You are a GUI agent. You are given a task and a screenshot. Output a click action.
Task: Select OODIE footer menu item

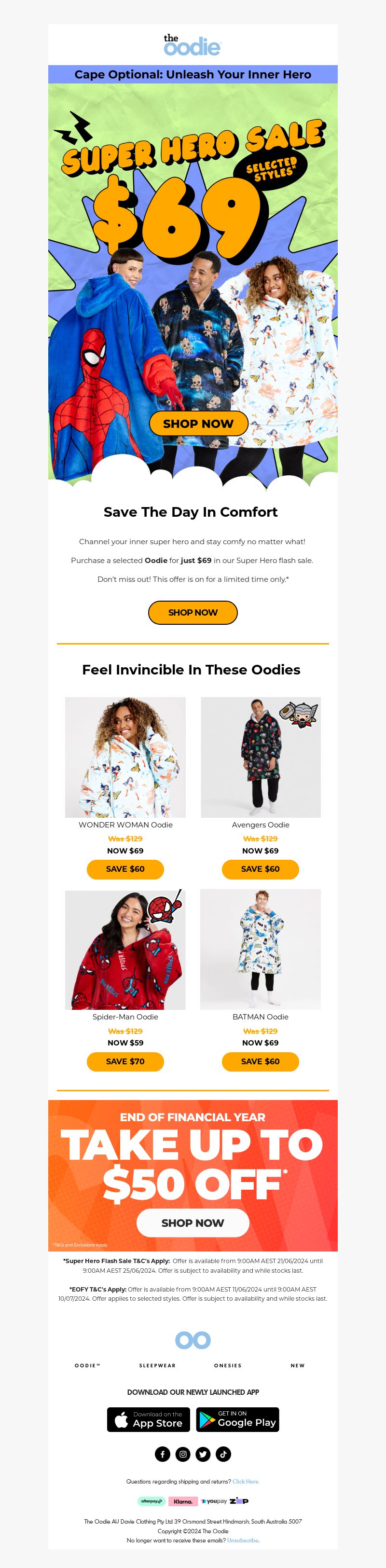[87, 1365]
